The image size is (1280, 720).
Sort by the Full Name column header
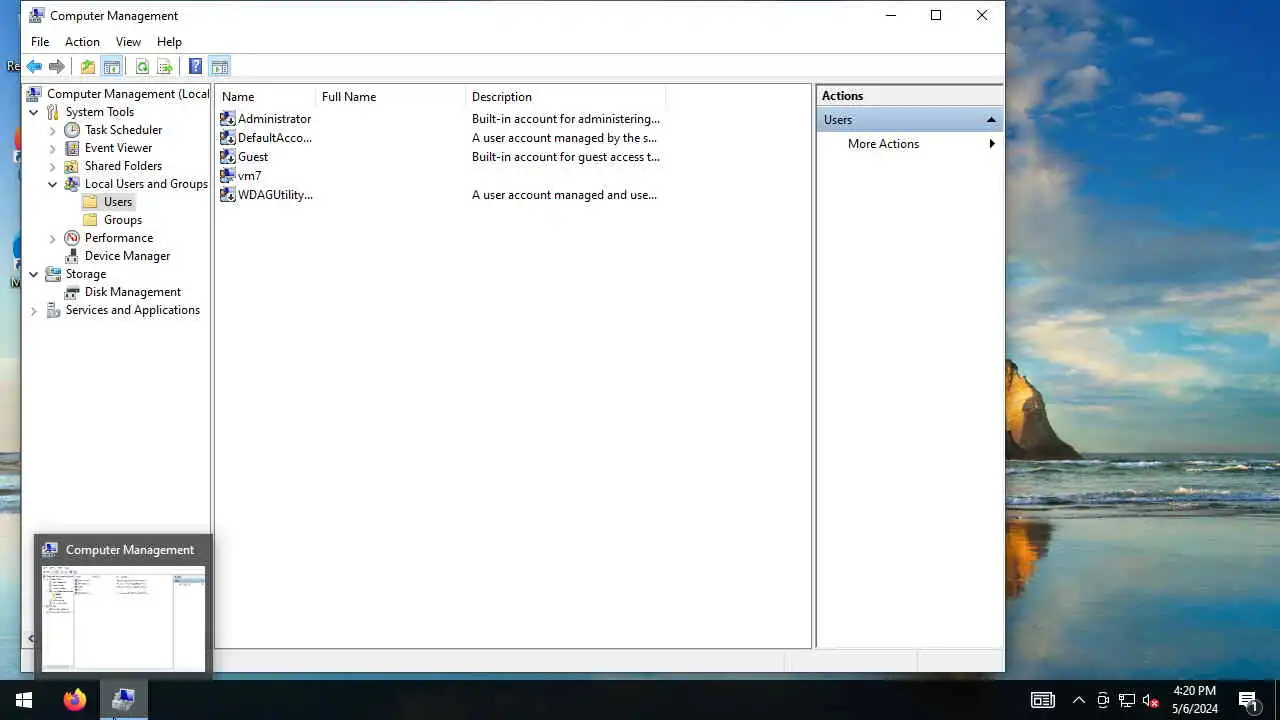(x=391, y=97)
